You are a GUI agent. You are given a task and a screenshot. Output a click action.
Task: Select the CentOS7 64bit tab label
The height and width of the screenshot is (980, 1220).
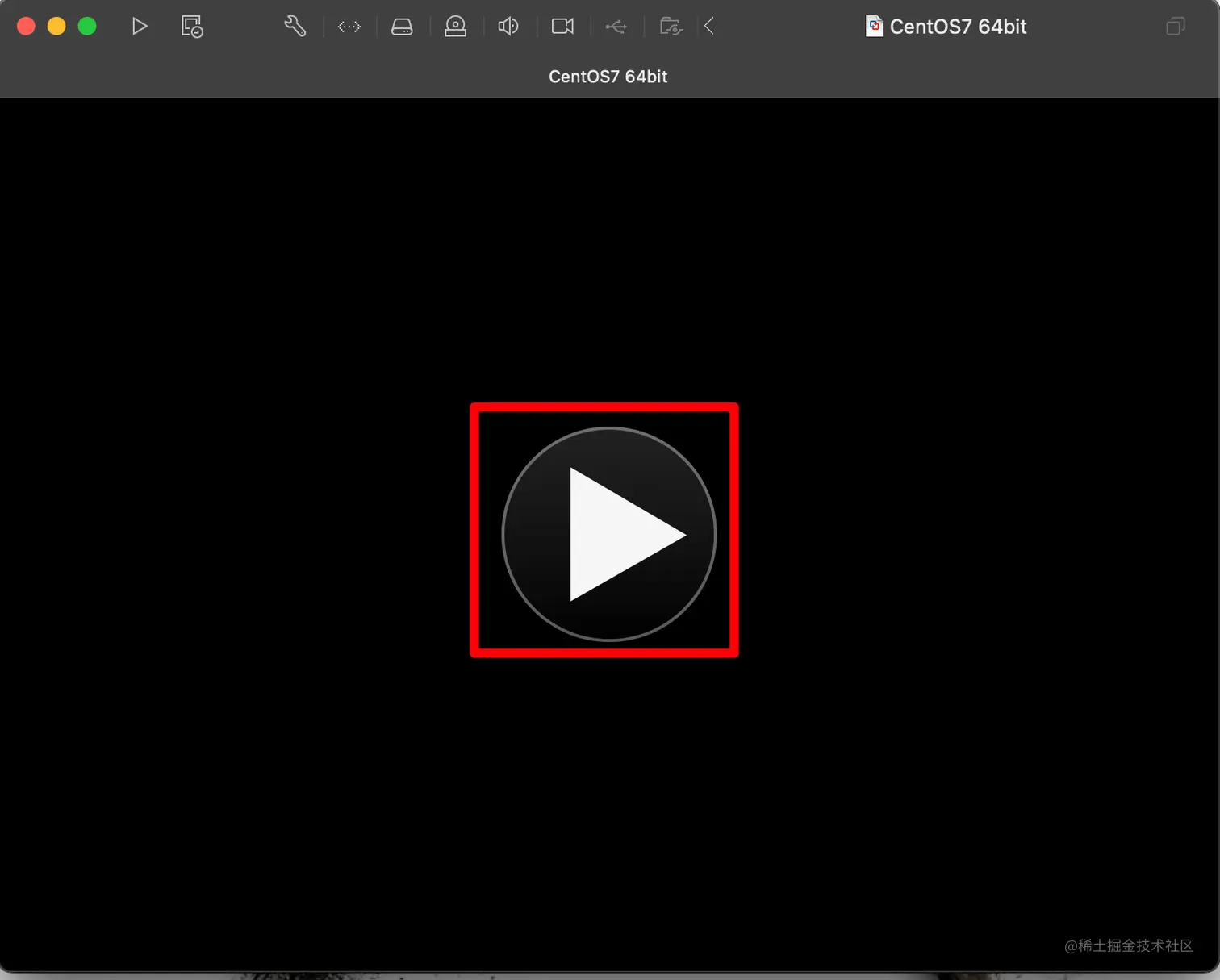[x=608, y=77]
